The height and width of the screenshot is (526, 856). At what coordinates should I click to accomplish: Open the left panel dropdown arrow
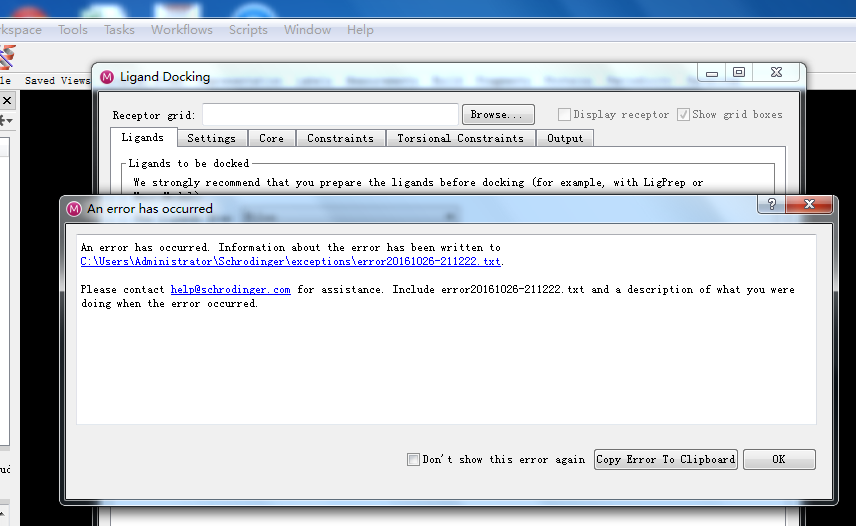coord(7,121)
